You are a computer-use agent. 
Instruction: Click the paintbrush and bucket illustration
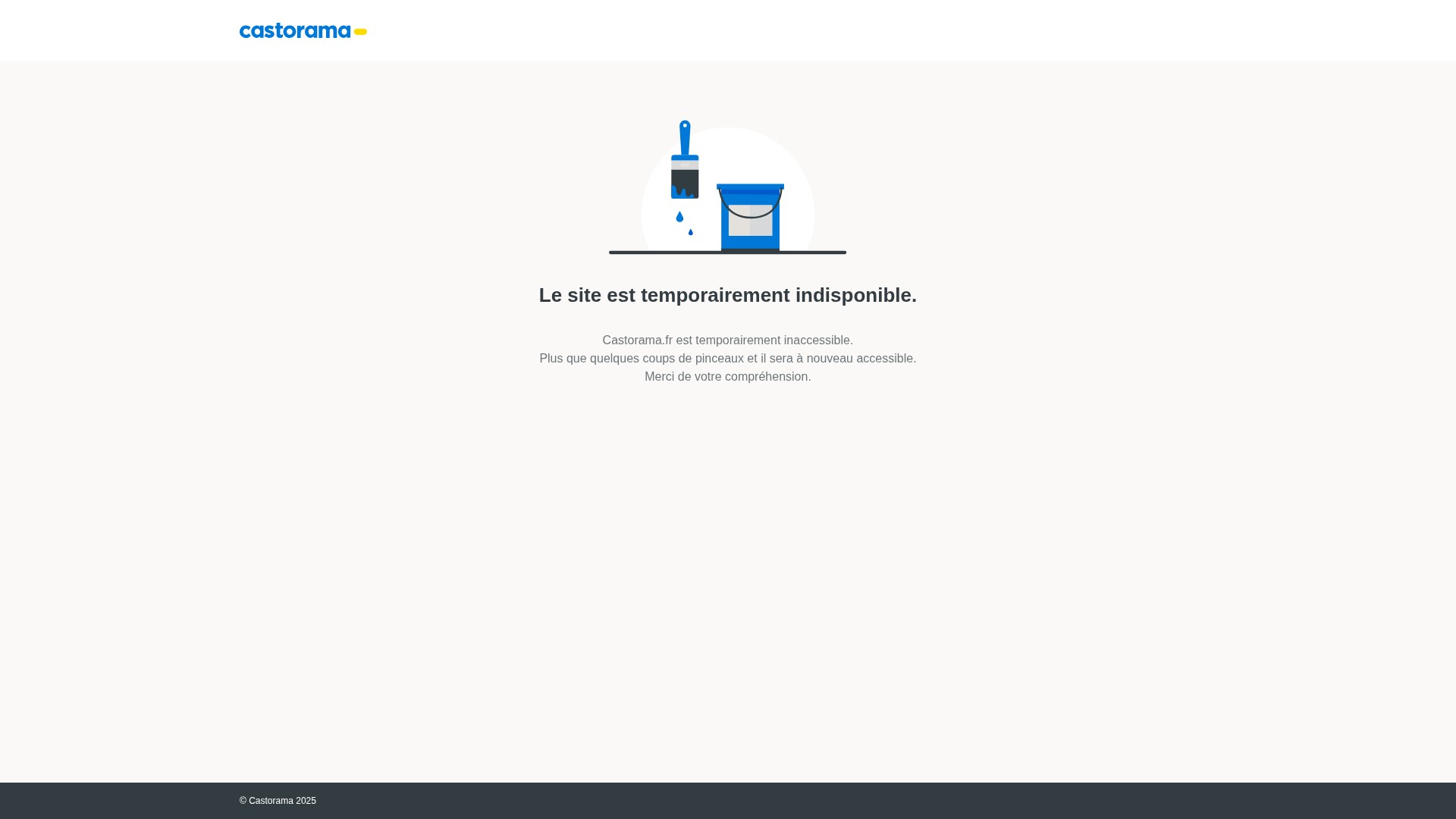coord(727,187)
